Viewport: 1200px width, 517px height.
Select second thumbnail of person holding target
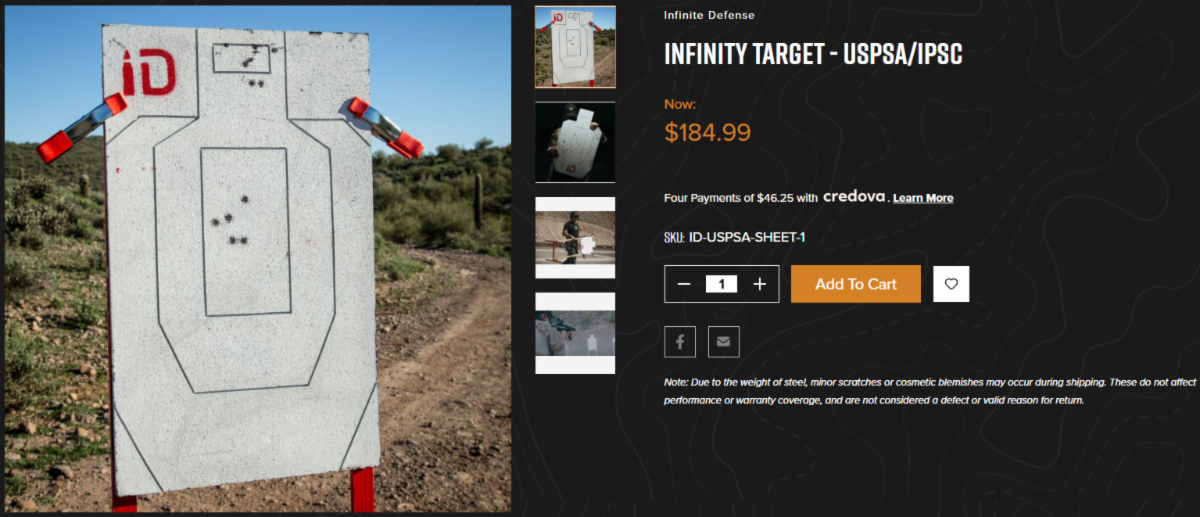575,142
